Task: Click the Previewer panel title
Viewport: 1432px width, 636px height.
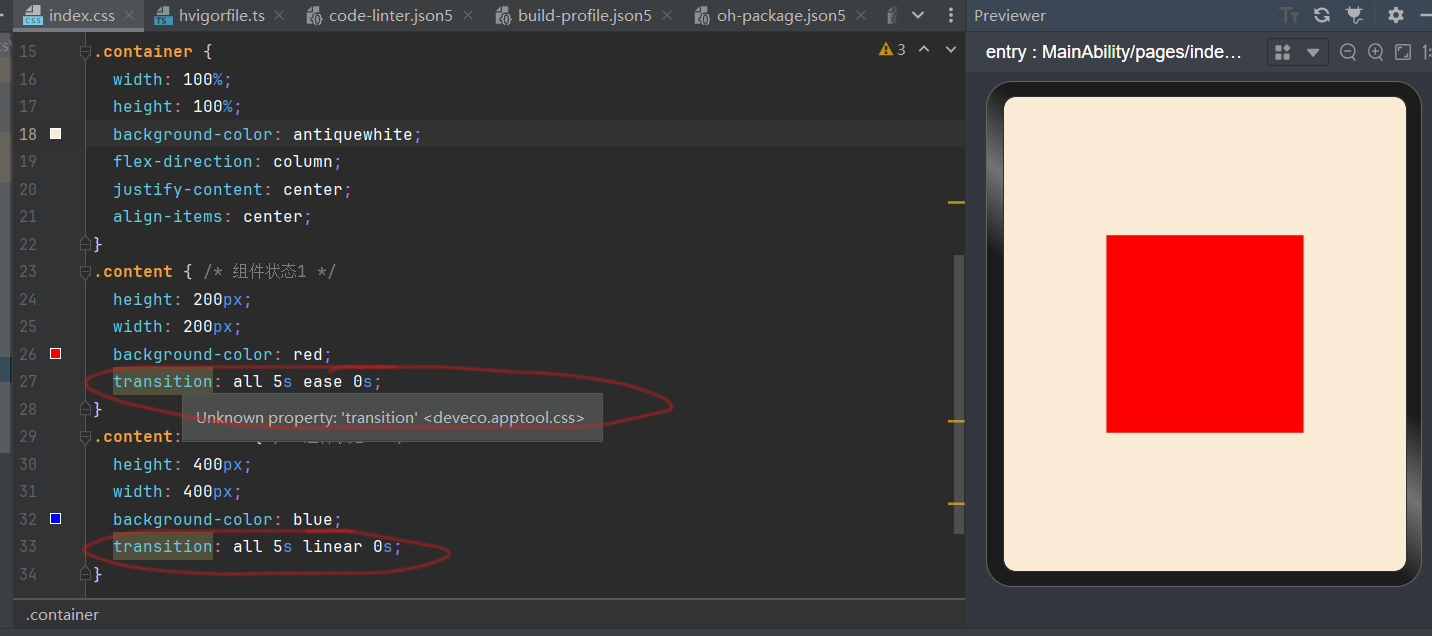Action: pos(1010,16)
